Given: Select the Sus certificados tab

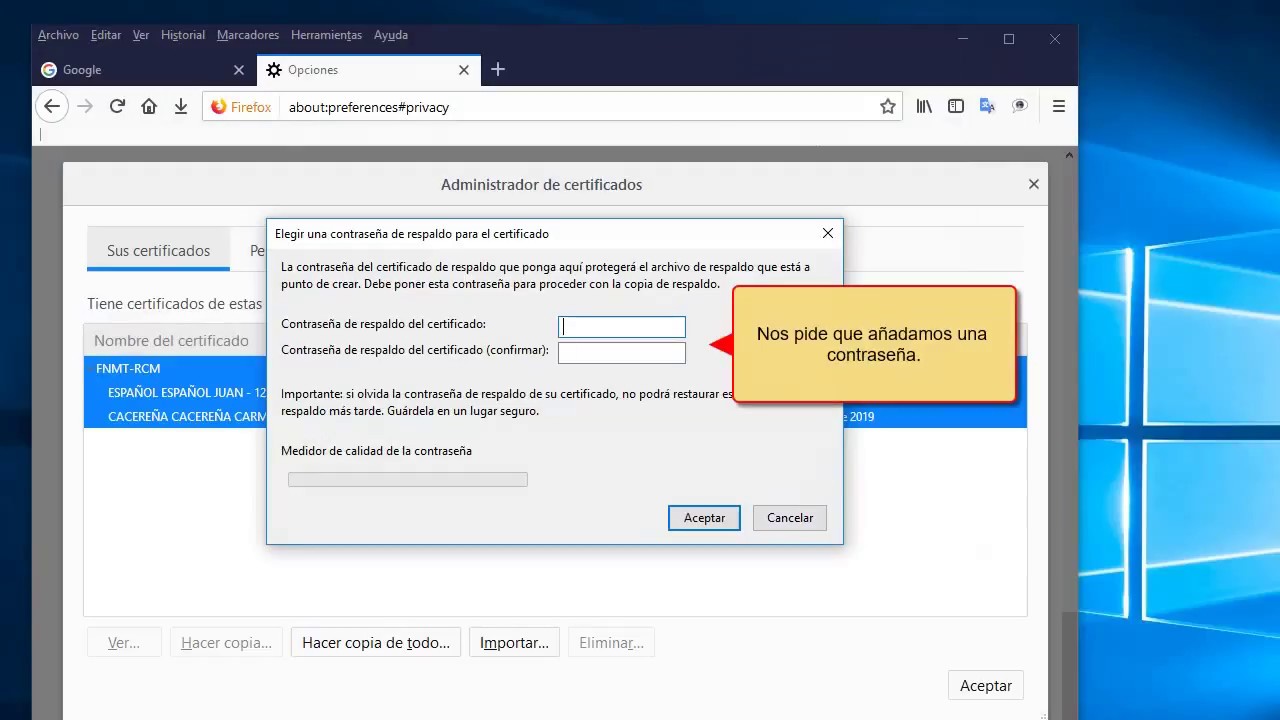Looking at the screenshot, I should click(x=158, y=251).
